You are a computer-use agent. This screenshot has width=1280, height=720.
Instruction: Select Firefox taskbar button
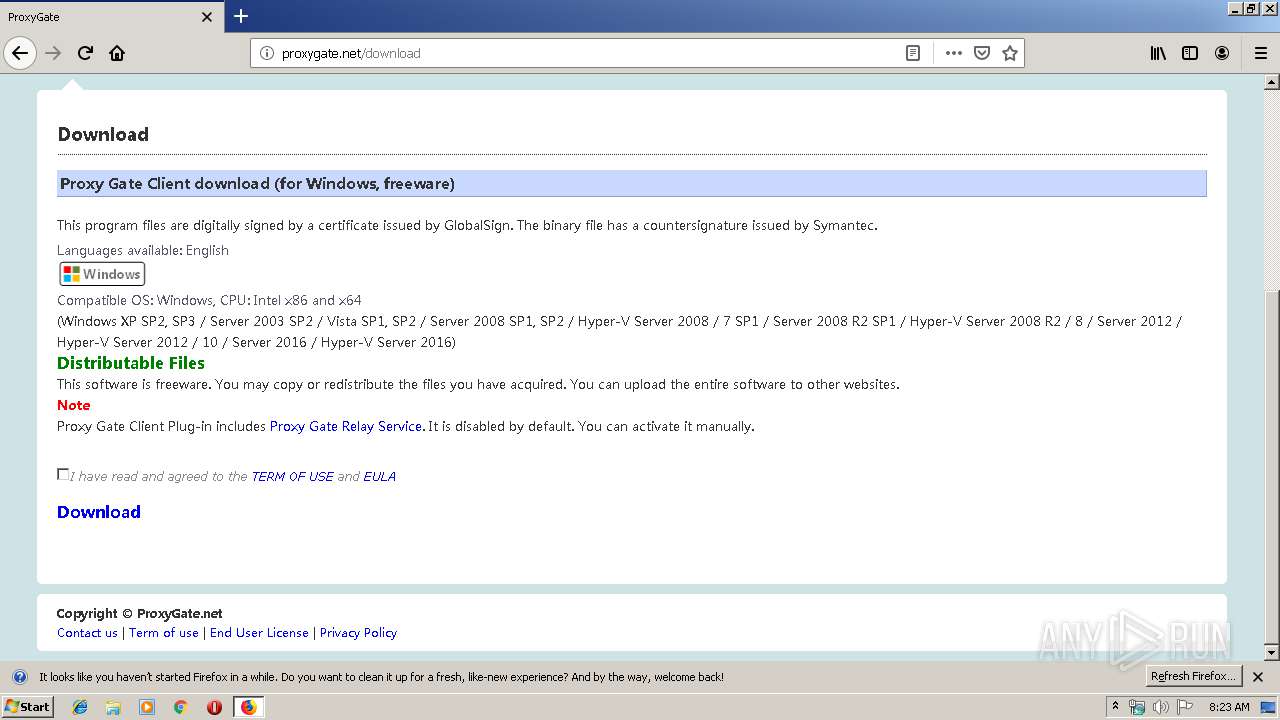248,707
